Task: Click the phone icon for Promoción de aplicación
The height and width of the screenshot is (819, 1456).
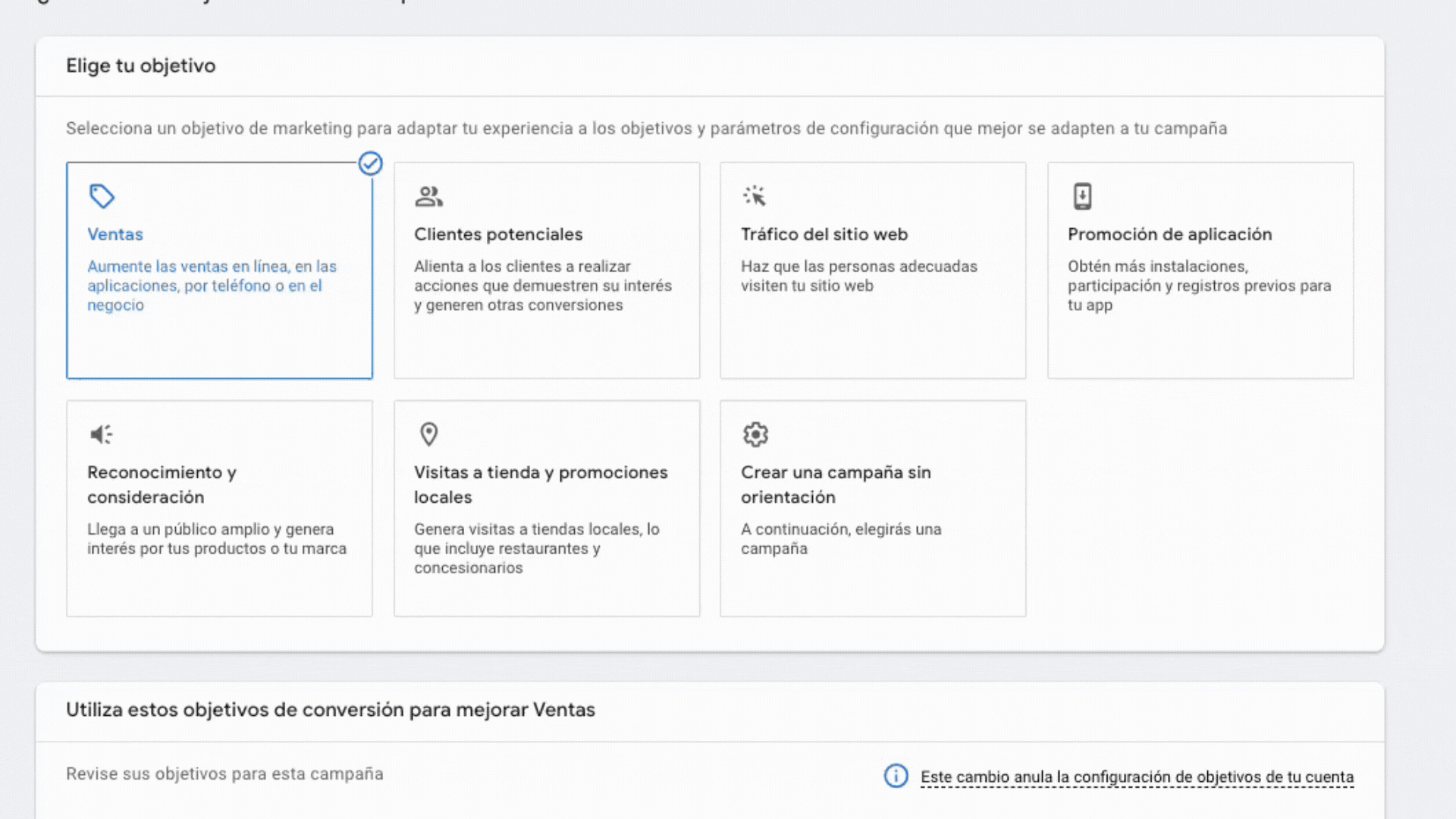Action: [1082, 196]
